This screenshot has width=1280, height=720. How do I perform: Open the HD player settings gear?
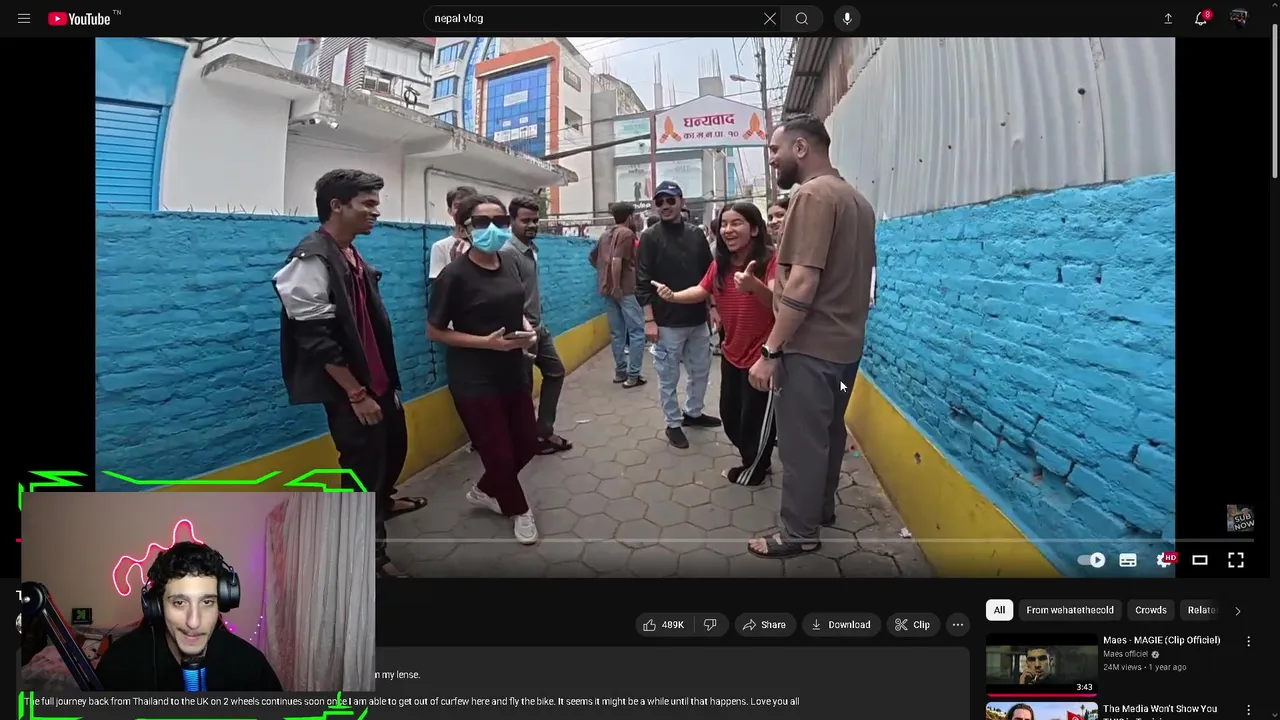pyautogui.click(x=1165, y=560)
